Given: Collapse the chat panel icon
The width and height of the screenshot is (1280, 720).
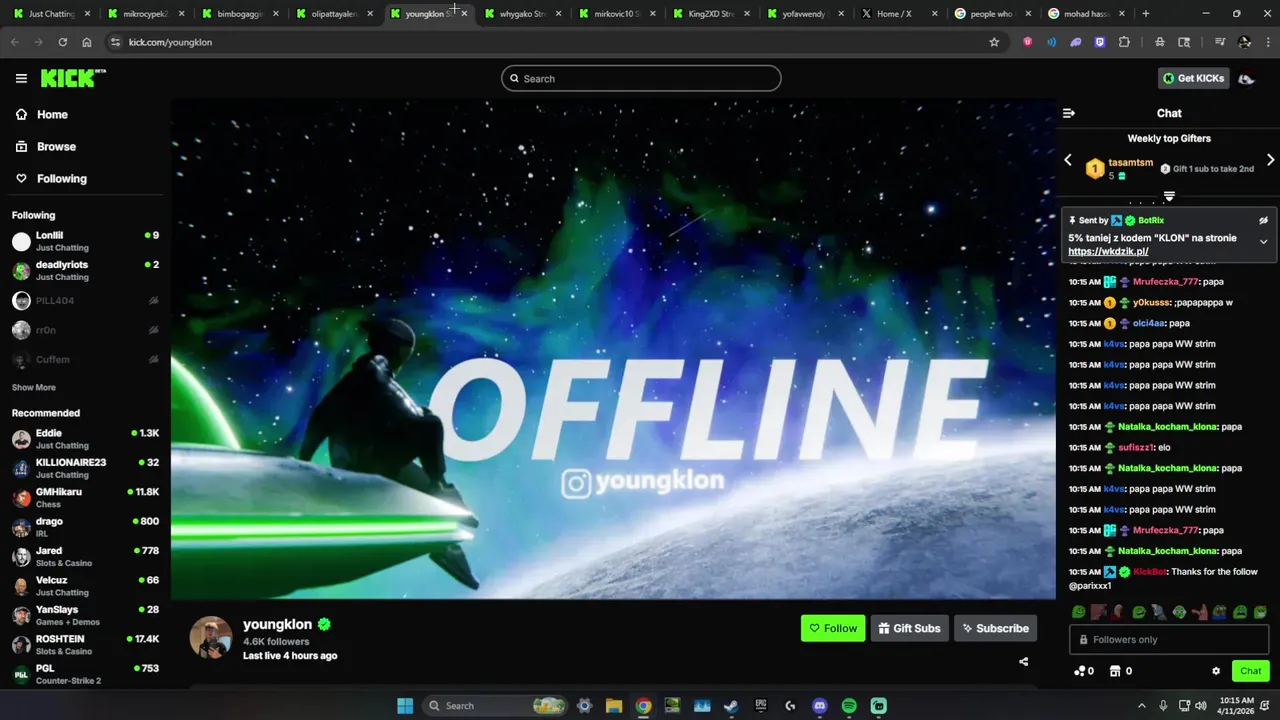Looking at the screenshot, I should click(x=1068, y=113).
